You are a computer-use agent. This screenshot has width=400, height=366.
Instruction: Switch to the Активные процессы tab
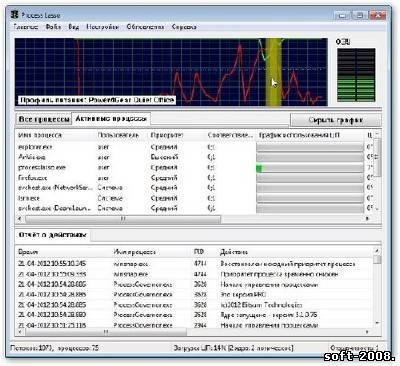click(111, 119)
